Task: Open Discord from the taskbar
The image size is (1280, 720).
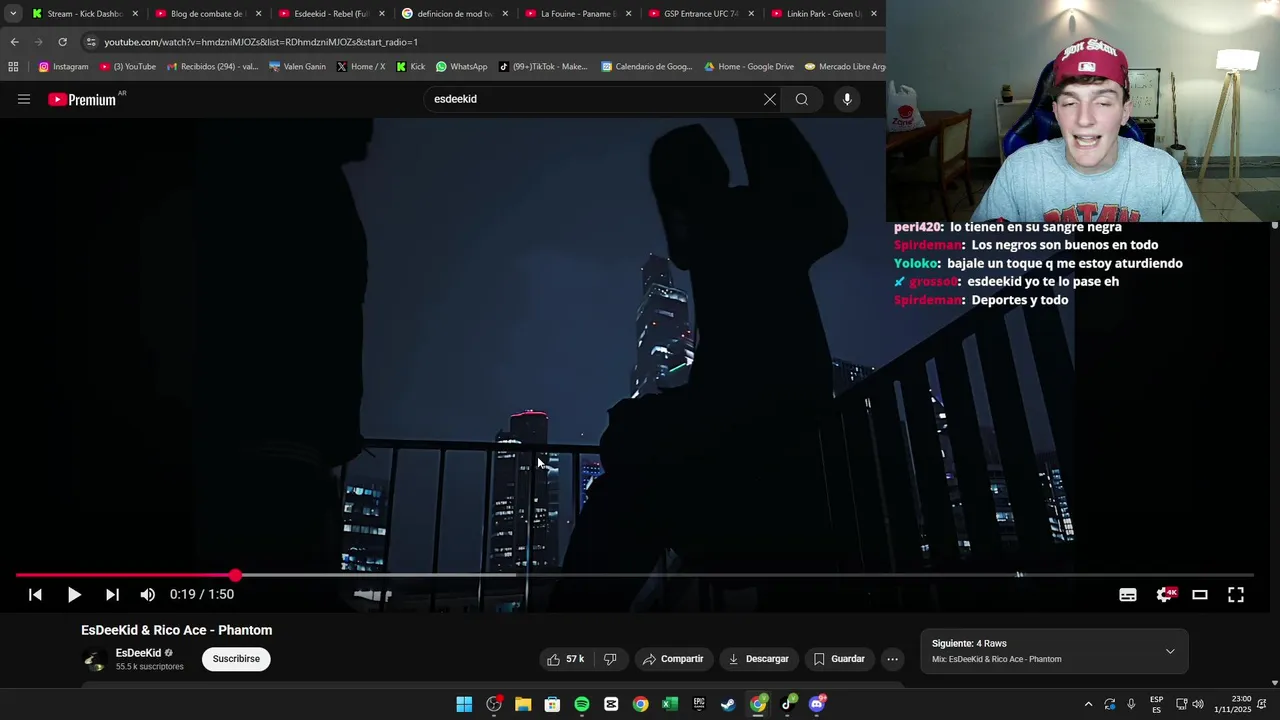Action: tap(817, 704)
